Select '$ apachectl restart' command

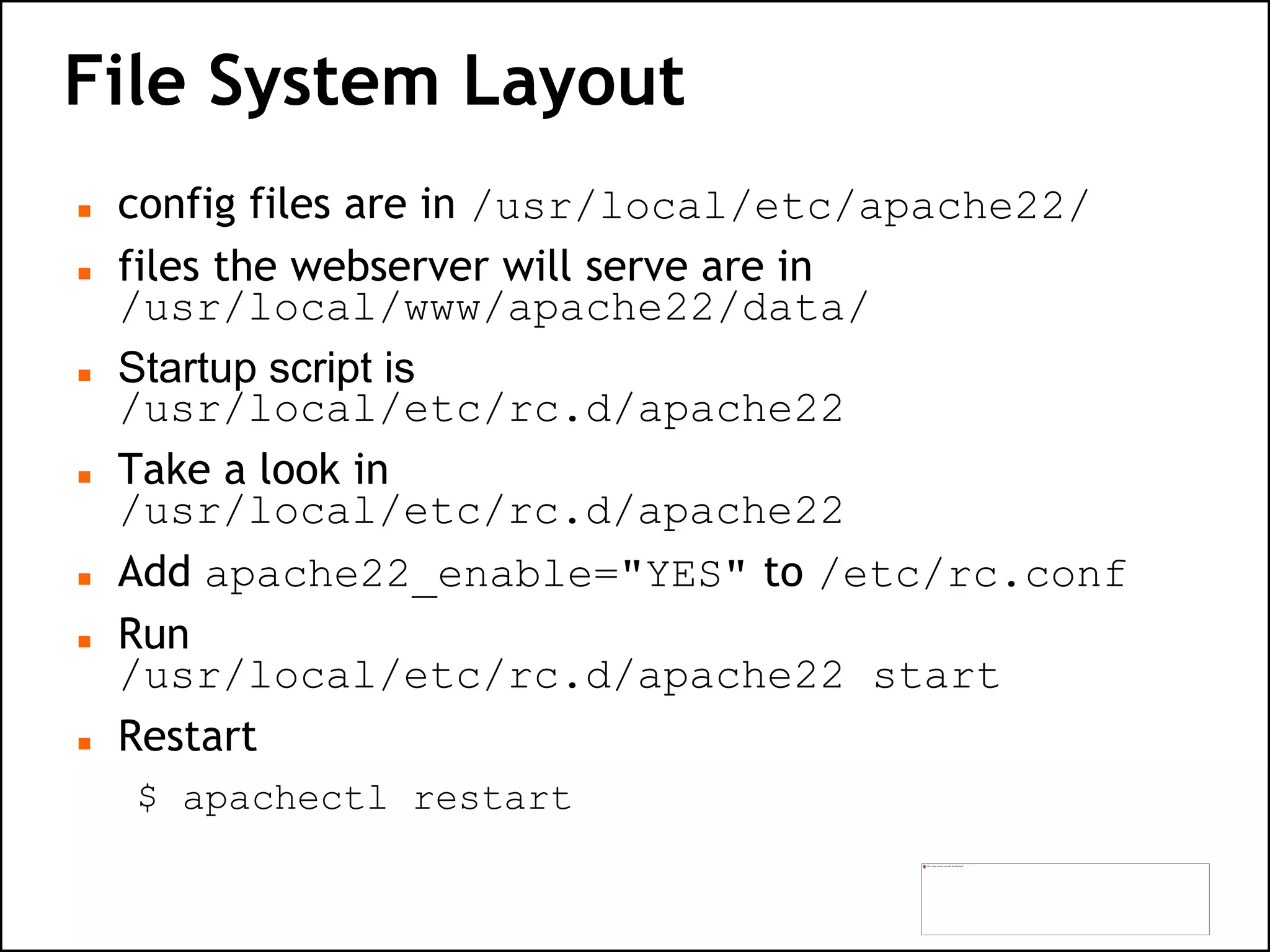coord(354,798)
